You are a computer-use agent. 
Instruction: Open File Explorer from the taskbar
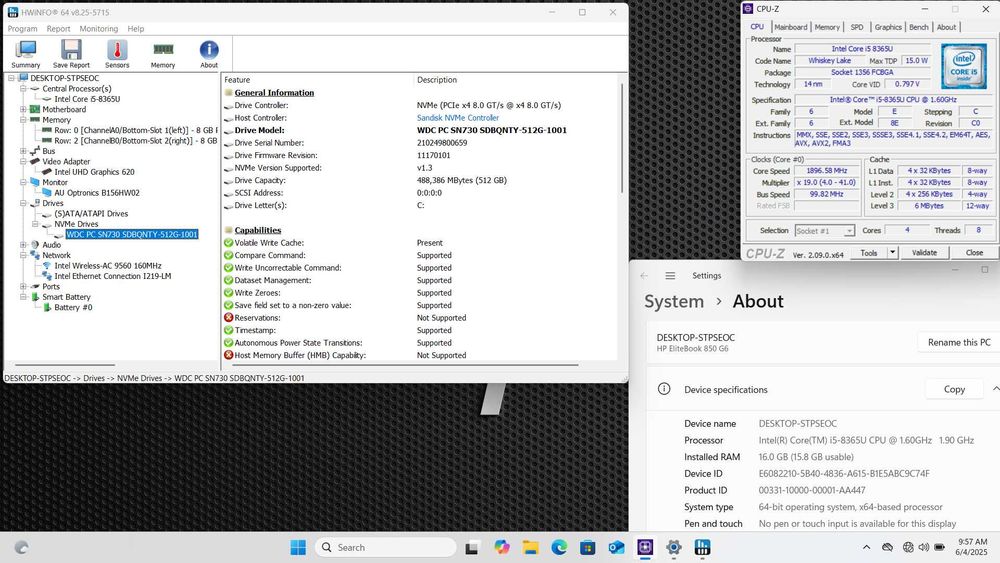530,547
